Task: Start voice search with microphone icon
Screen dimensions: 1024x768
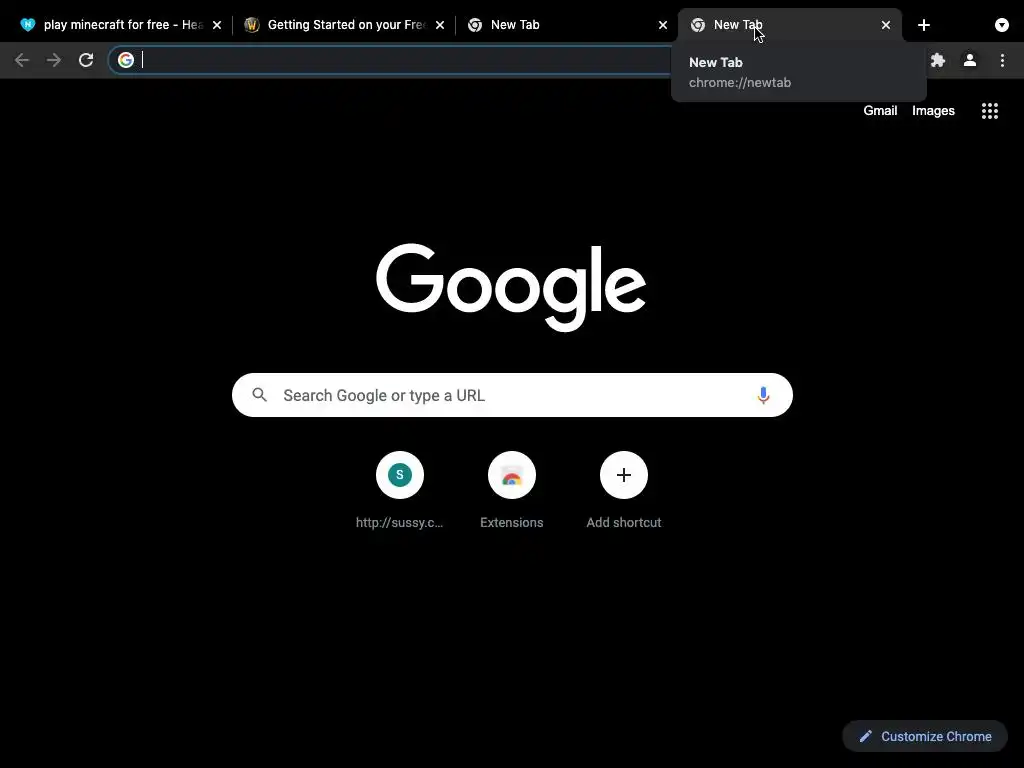Action: point(763,395)
